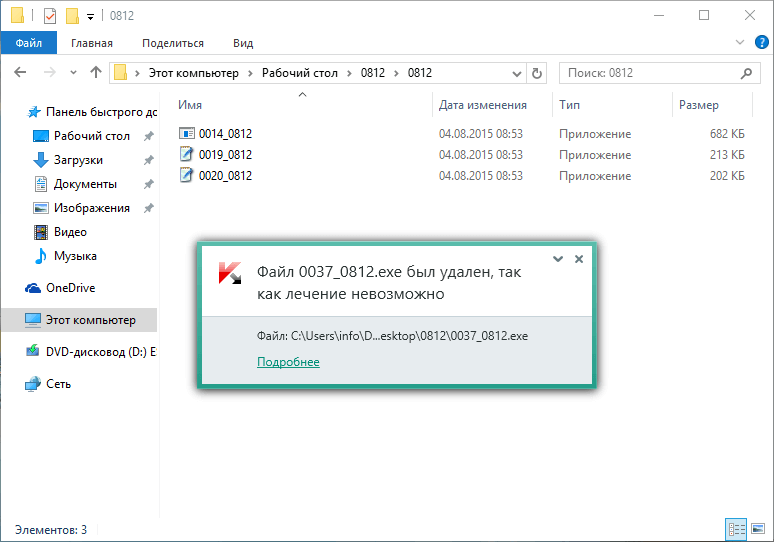Click the pin icon next to Рабочий стол
The height and width of the screenshot is (542, 774).
click(x=149, y=136)
